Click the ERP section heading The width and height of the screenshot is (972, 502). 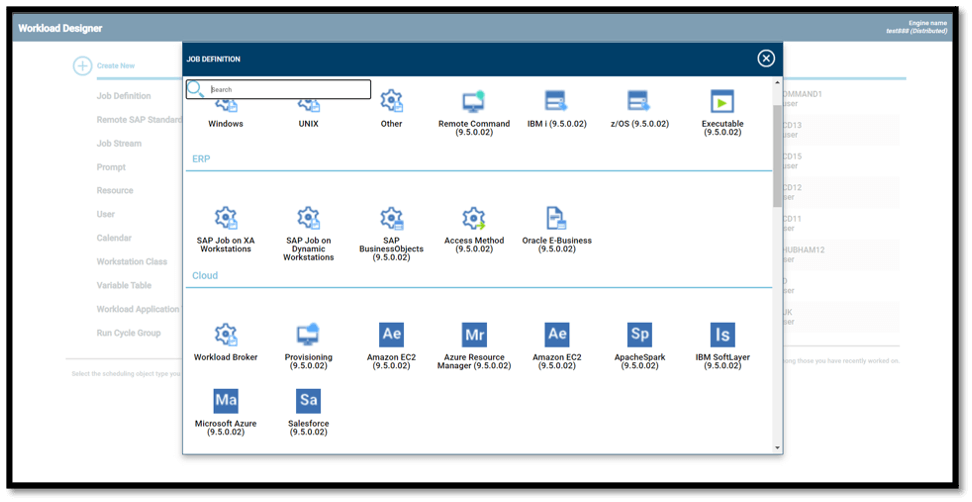point(201,159)
